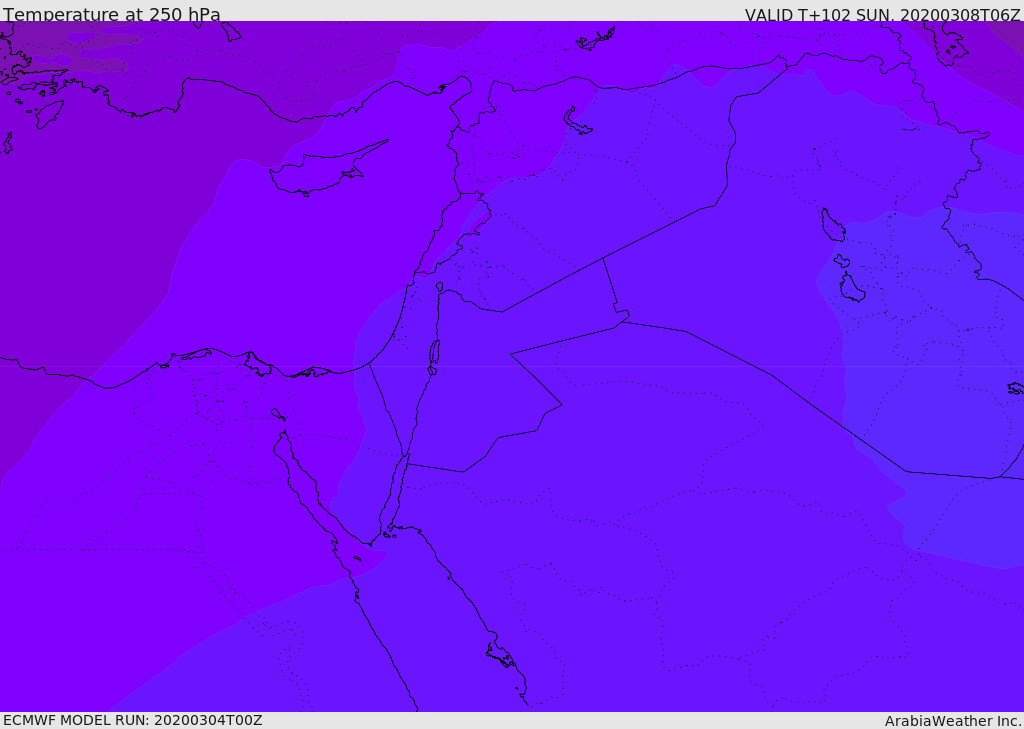Click the lake south of Lake Tharthar
This screenshot has height=729, width=1024.
(851, 288)
